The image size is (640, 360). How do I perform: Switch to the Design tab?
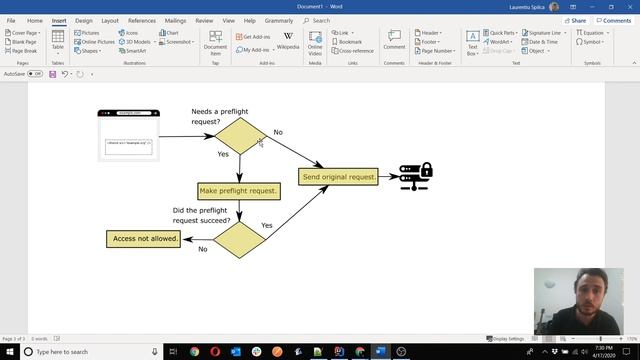(84, 20)
